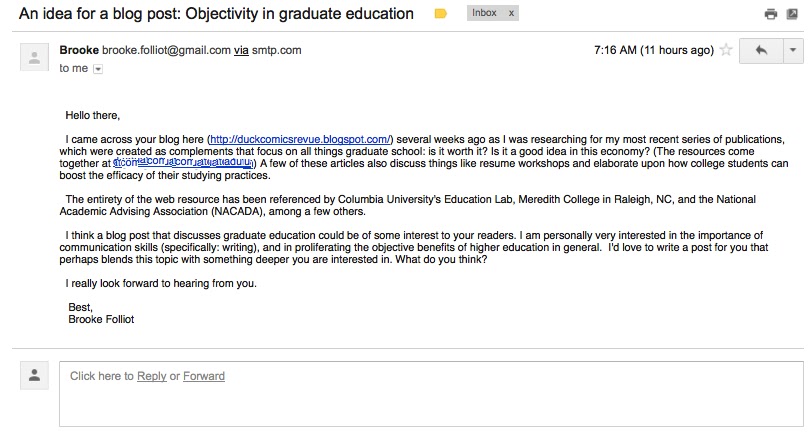Click the reply arrow button
The width and height of the screenshot is (811, 434).
(760, 50)
